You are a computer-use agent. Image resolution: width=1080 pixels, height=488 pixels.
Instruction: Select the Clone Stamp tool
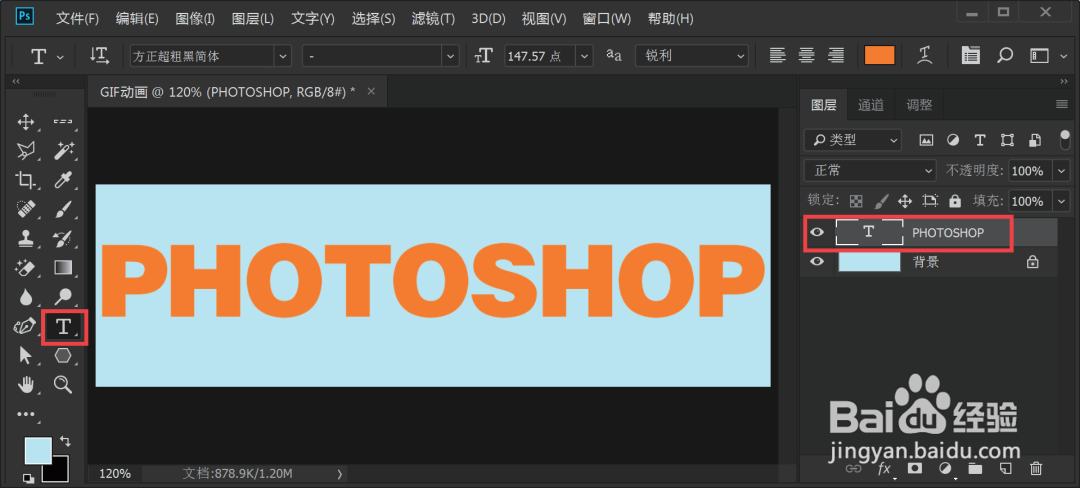tap(25, 238)
